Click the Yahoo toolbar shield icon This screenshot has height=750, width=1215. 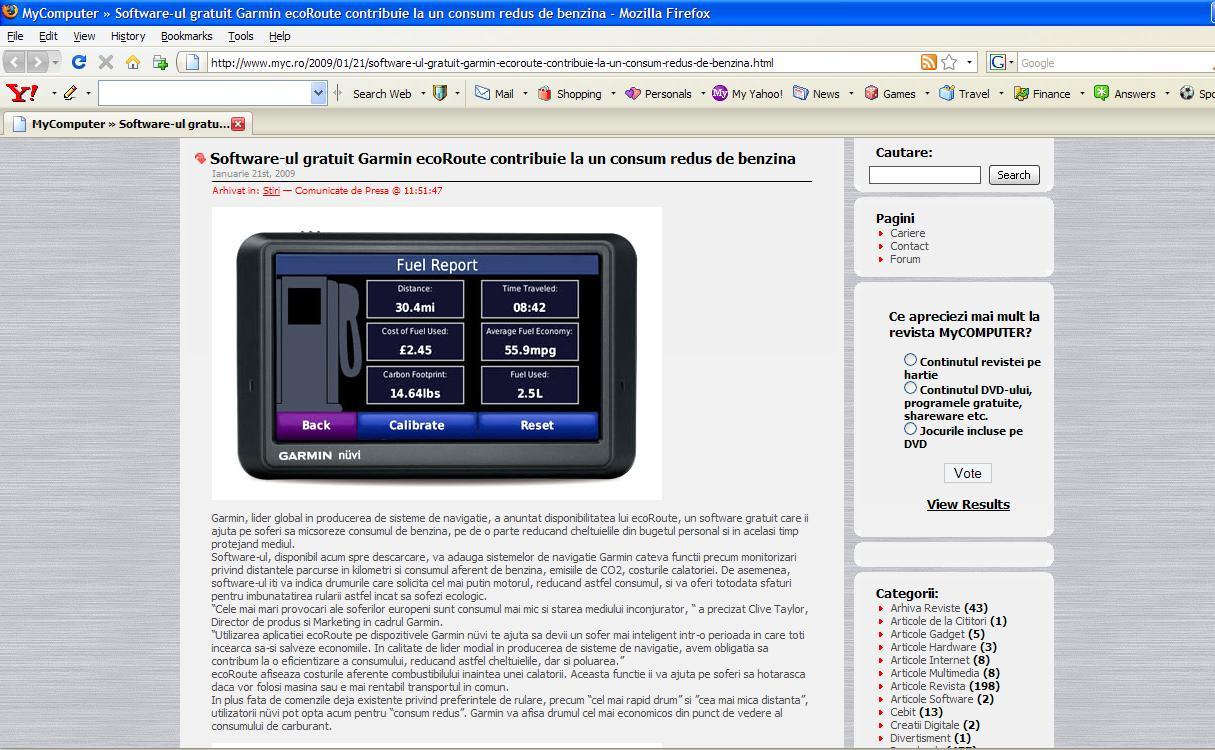(x=439, y=93)
